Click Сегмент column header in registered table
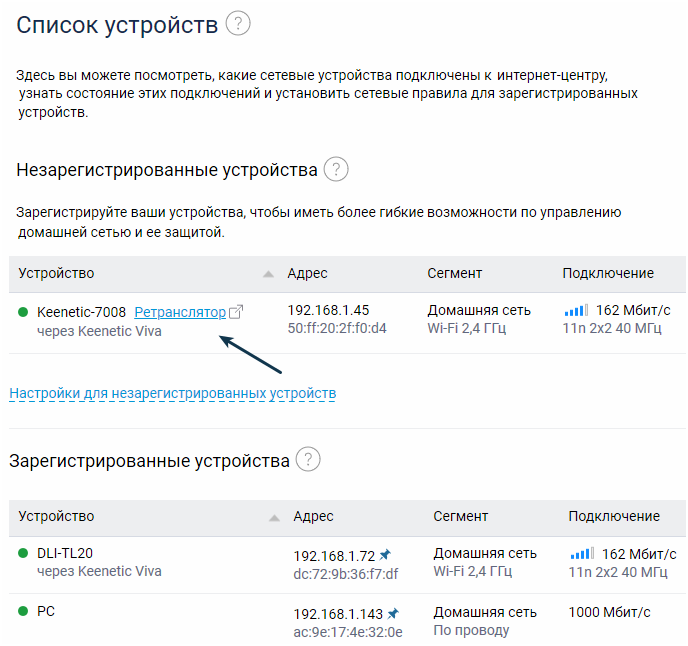Image resolution: width=688 pixels, height=646 pixels. (460, 516)
